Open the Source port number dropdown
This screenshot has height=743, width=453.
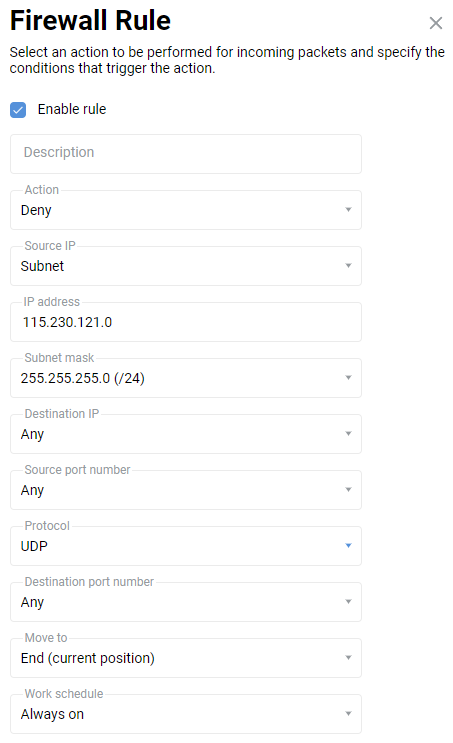pyautogui.click(x=186, y=489)
